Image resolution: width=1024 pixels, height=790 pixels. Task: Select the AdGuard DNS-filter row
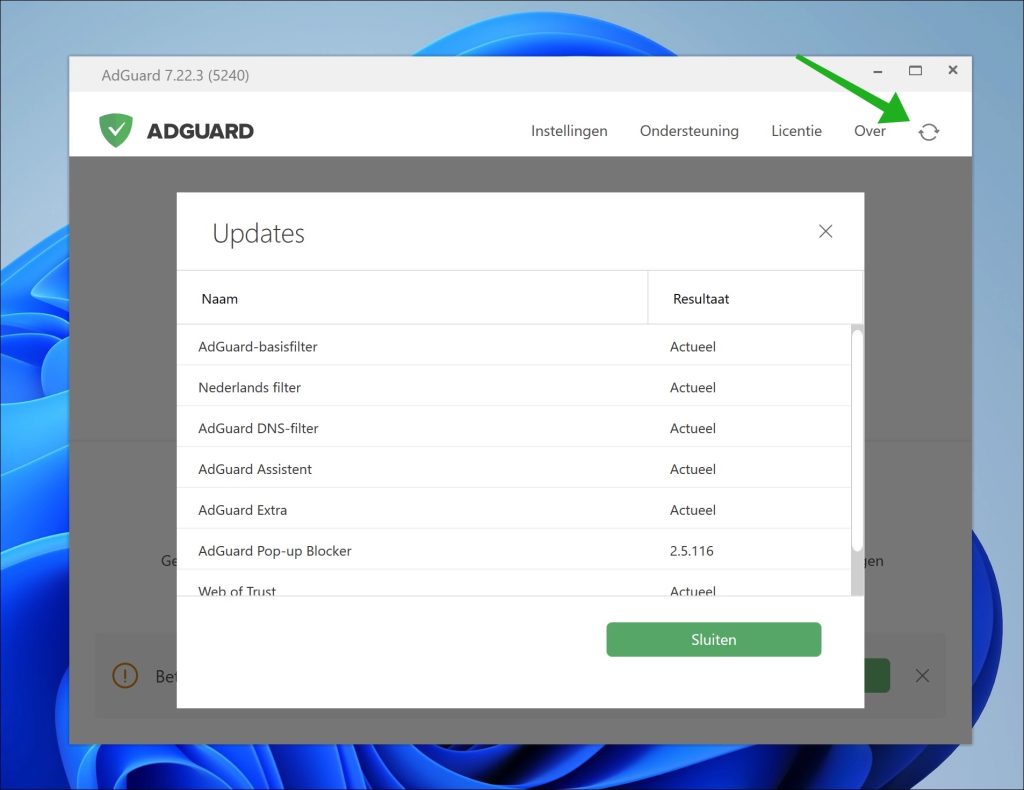(x=258, y=429)
